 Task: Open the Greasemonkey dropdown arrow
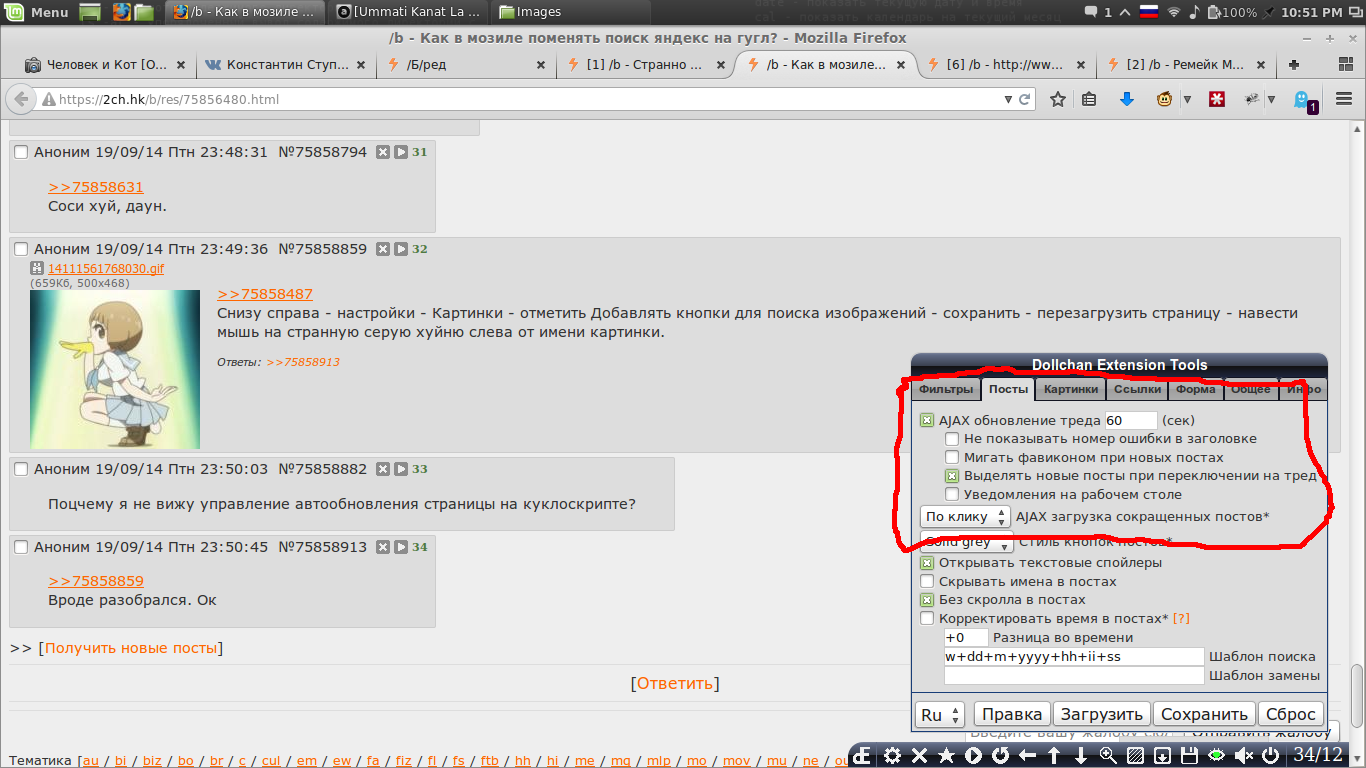tap(1187, 100)
